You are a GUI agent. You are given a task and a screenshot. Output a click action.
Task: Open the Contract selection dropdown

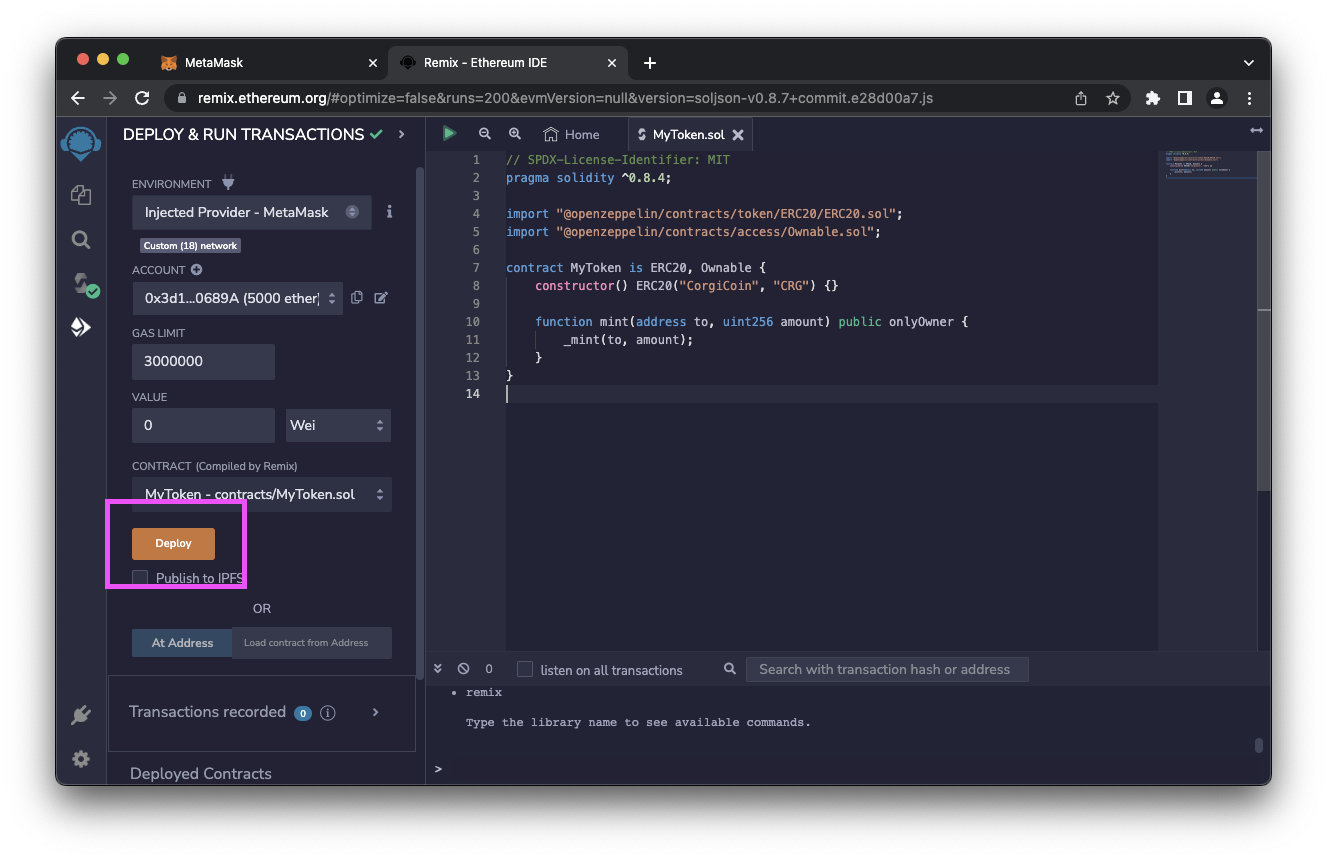click(262, 494)
